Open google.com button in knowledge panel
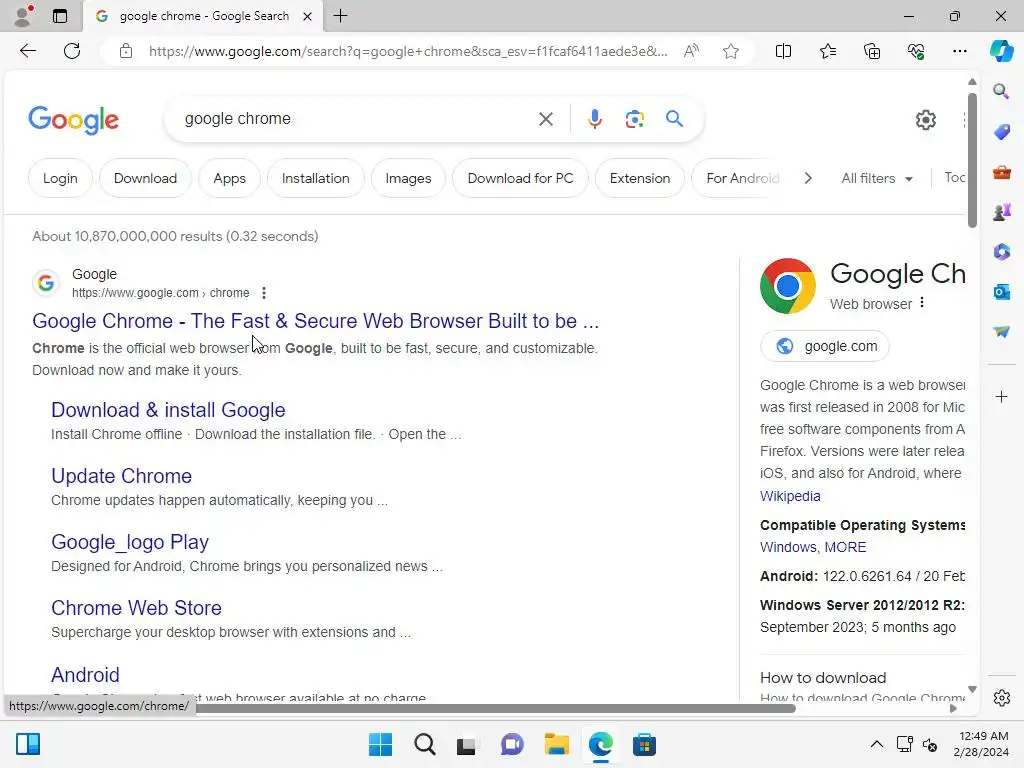1024x768 pixels. coord(824,346)
